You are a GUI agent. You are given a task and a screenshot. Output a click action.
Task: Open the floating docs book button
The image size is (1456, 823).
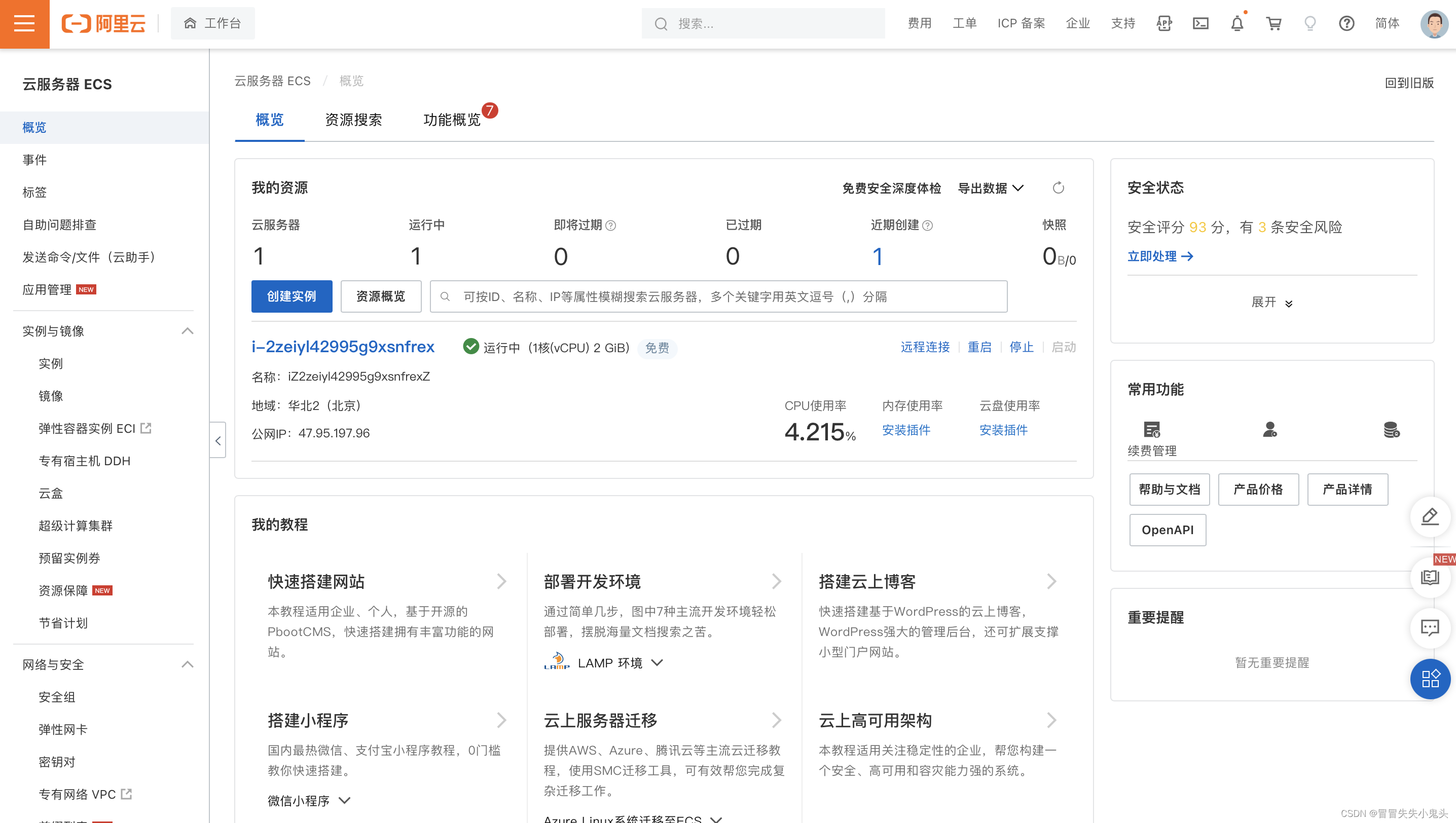1430,577
